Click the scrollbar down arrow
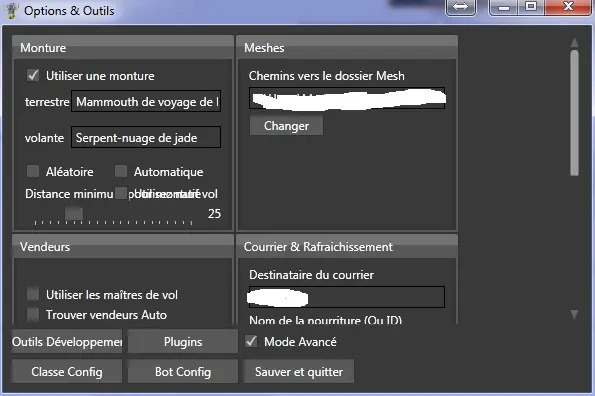This screenshot has height=396, width=595. [575, 314]
